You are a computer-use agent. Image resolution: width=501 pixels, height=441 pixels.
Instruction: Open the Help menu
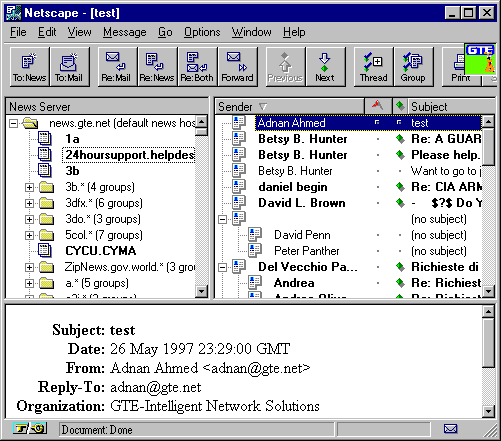pyautogui.click(x=294, y=32)
